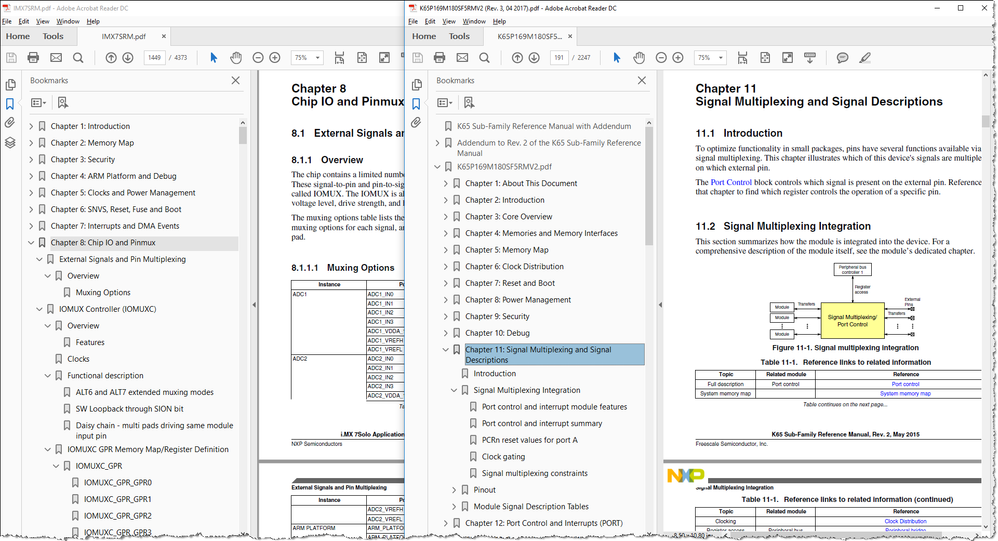Expand Chapter 12: Port Control and Interrupts

(x=446, y=523)
